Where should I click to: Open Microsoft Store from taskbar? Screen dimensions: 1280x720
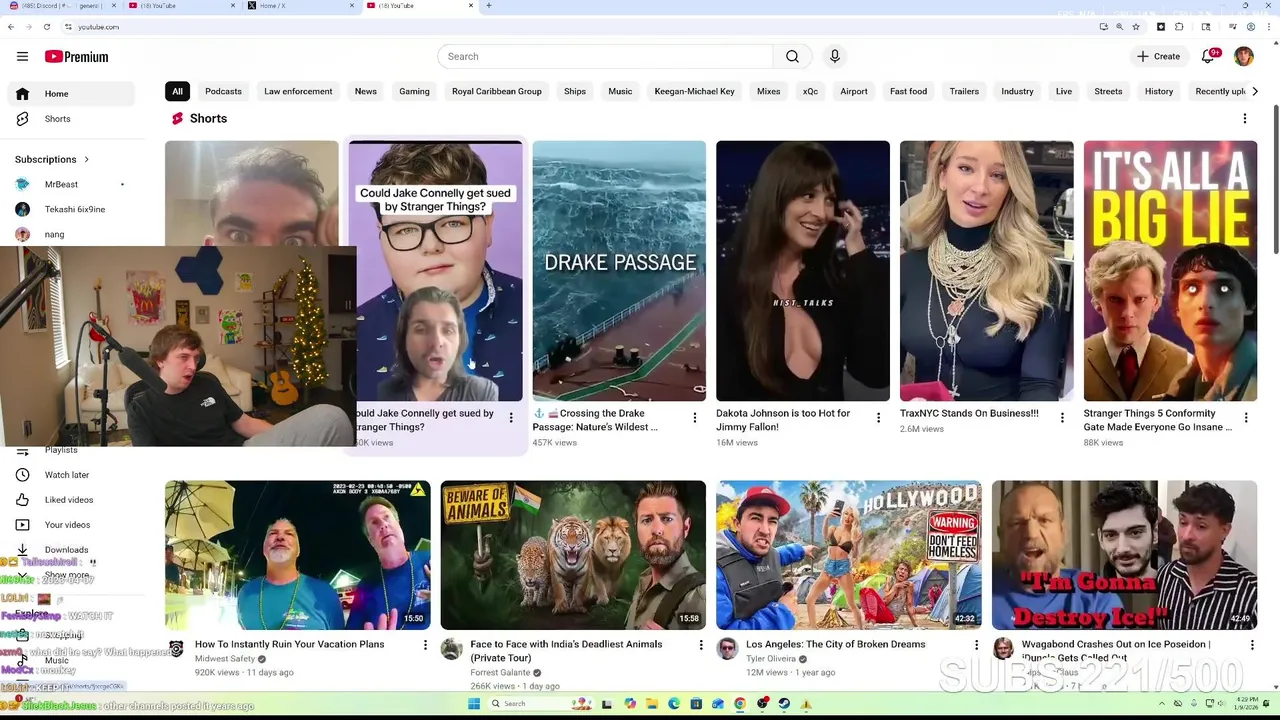pyautogui.click(x=696, y=704)
